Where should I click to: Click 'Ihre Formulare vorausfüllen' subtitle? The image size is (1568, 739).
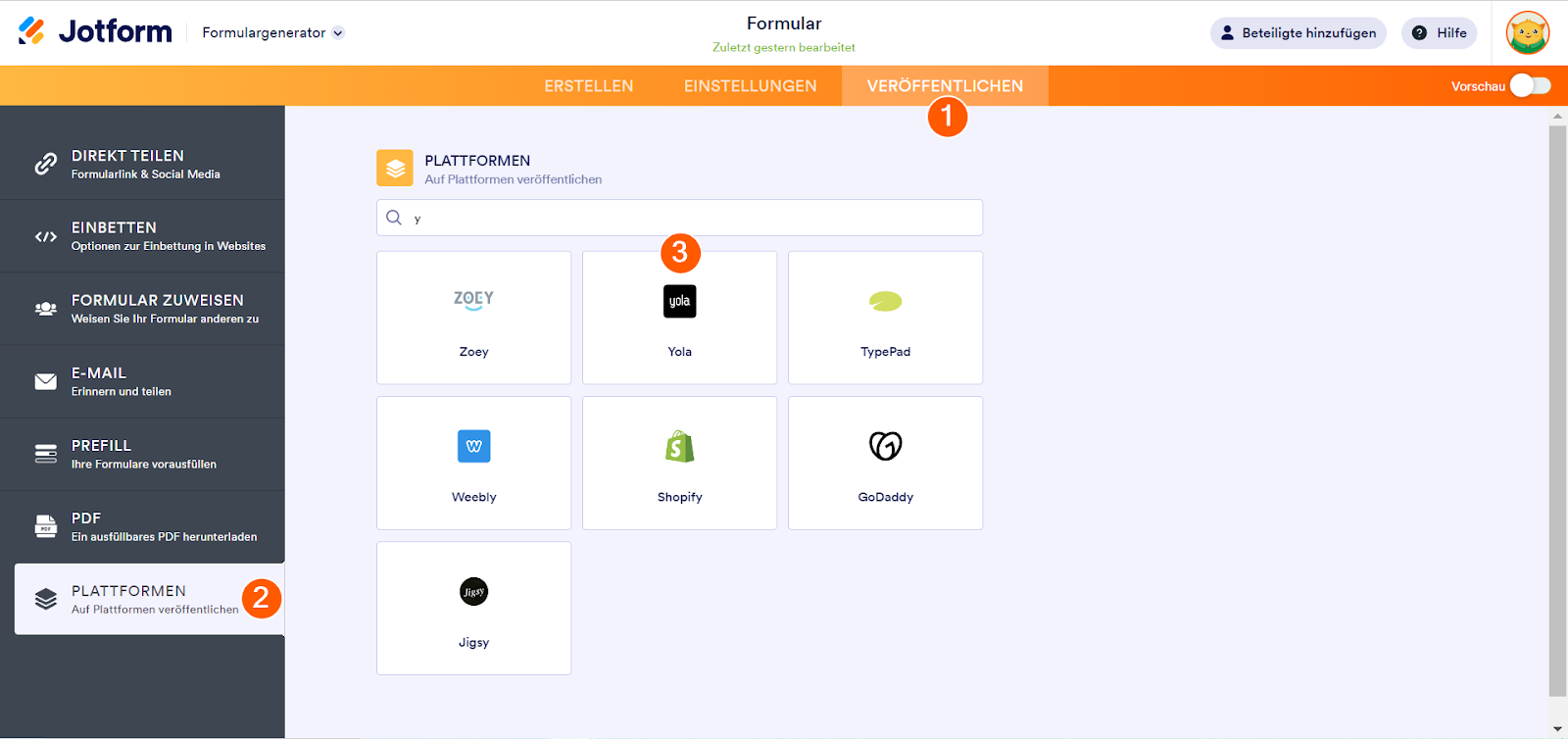144,464
